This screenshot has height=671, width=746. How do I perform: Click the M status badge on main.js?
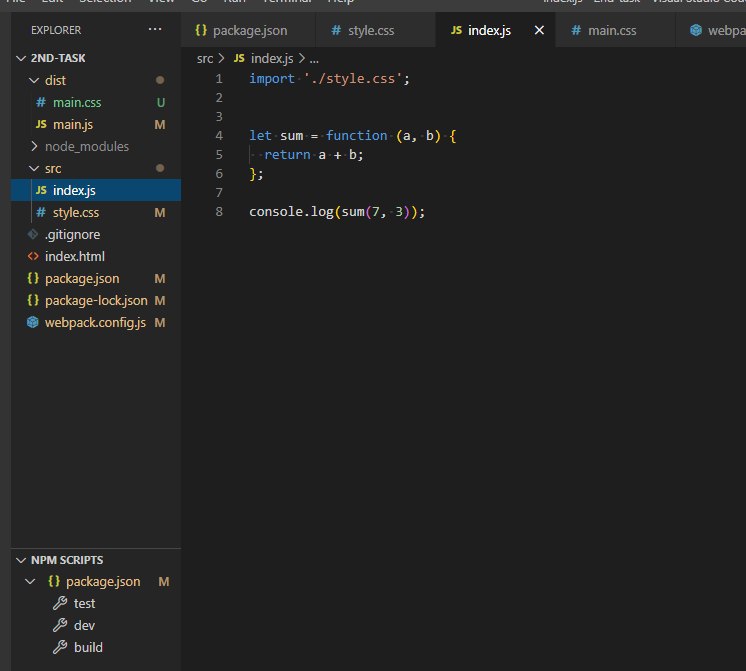160,125
